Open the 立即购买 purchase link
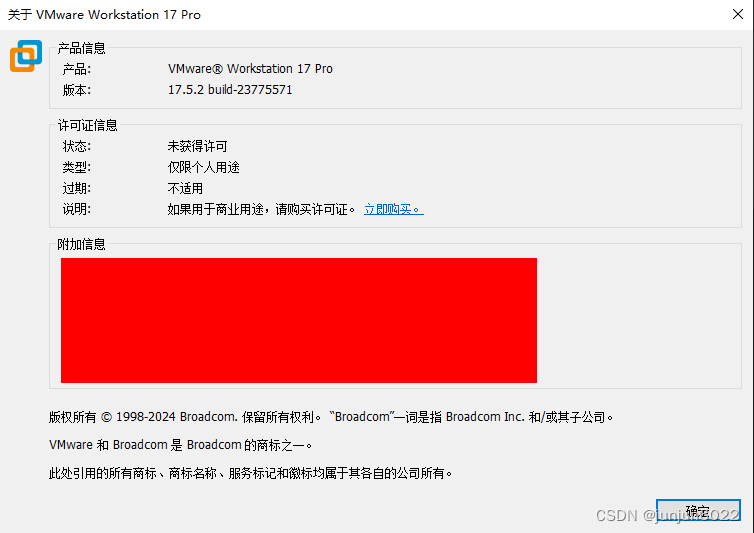The width and height of the screenshot is (754, 533). coord(393,209)
